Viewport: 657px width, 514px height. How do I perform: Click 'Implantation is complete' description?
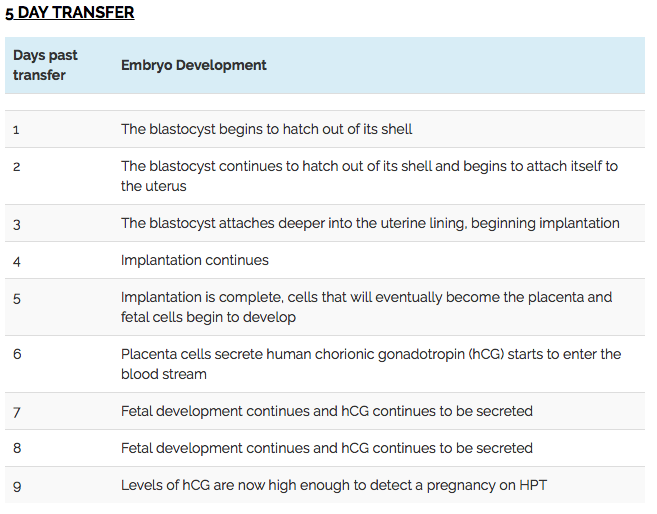coord(367,307)
